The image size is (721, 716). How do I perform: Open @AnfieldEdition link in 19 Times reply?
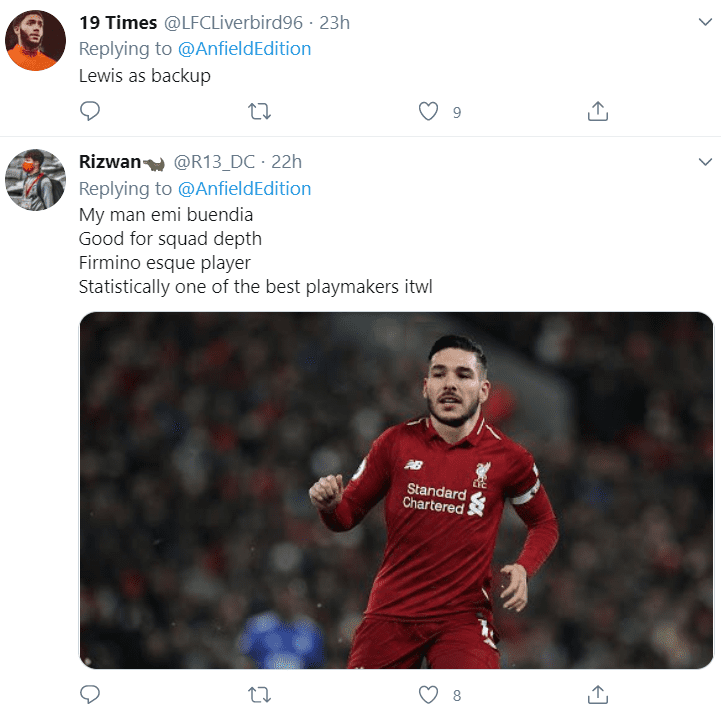tap(244, 49)
